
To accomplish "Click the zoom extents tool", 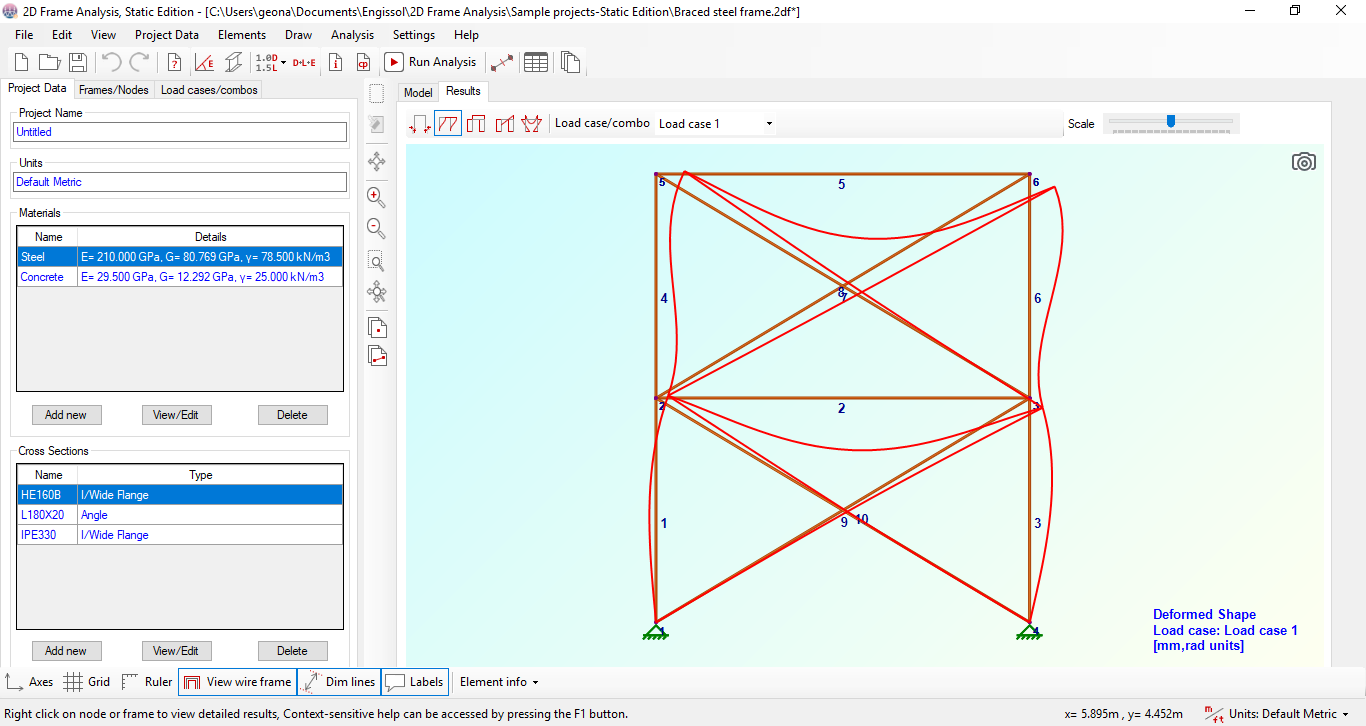I will (x=376, y=293).
